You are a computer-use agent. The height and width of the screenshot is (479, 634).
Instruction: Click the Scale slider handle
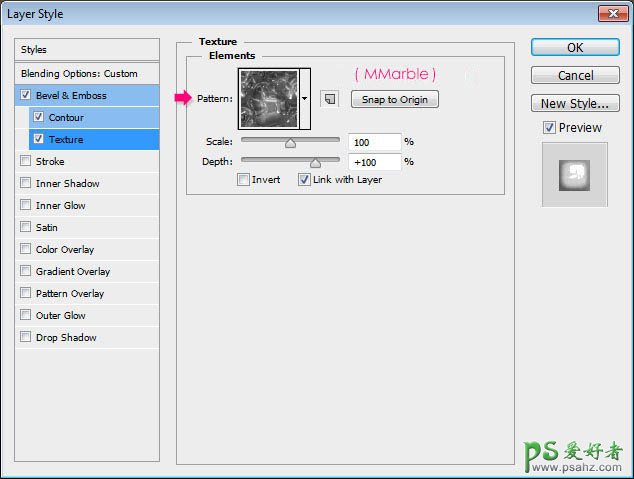[290, 143]
